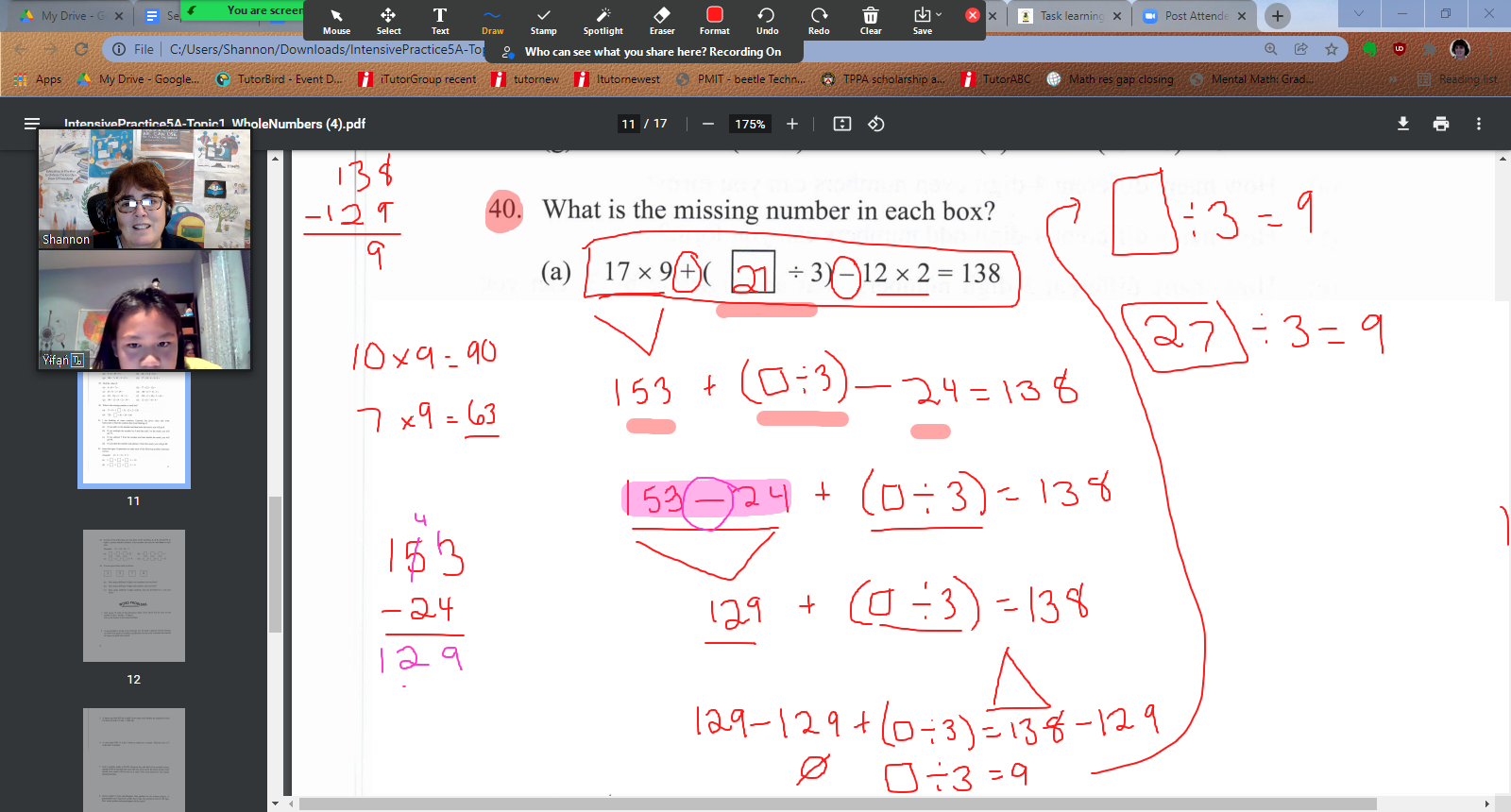The height and width of the screenshot is (812, 1511).
Task: Open TutorABC bookmark
Action: click(996, 79)
